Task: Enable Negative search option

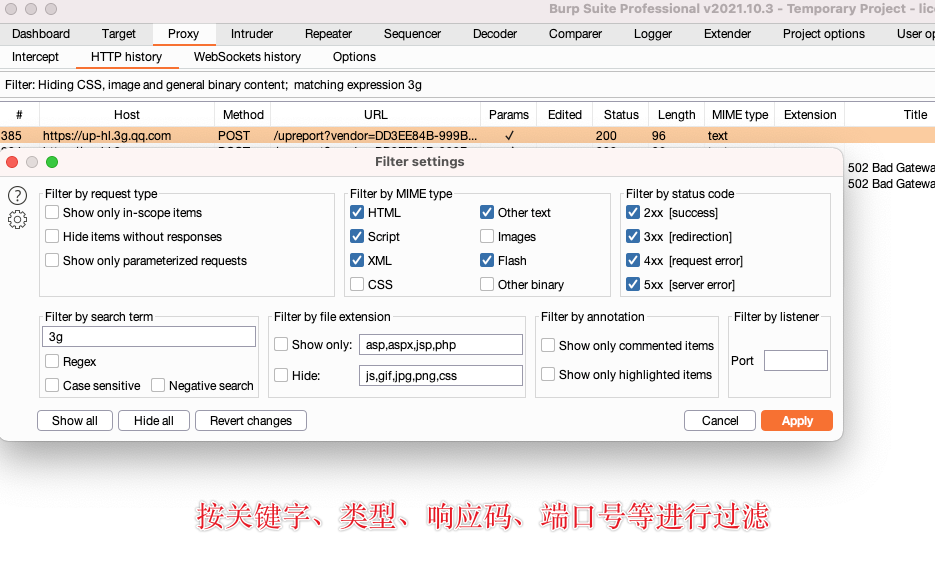Action: coord(158,385)
